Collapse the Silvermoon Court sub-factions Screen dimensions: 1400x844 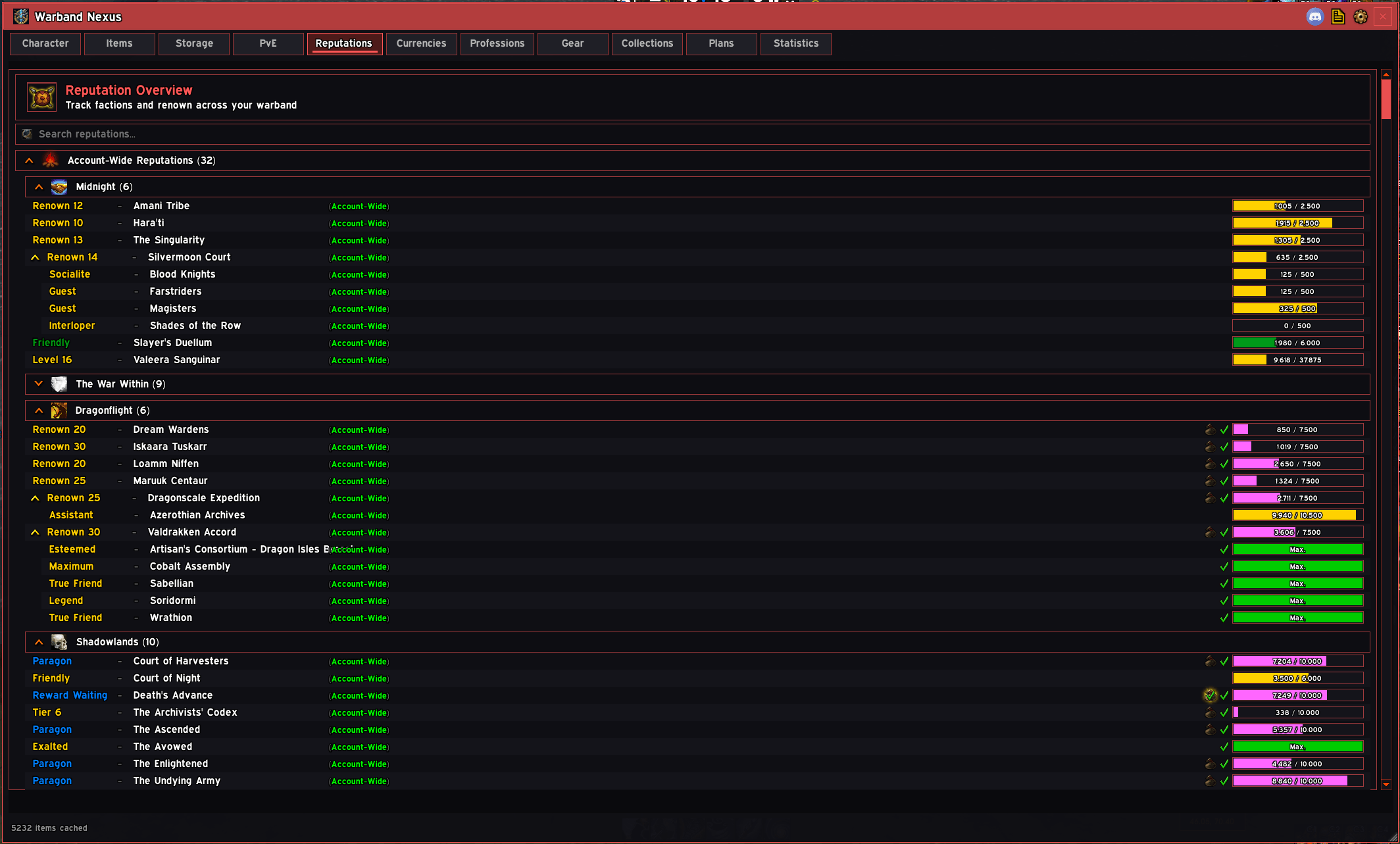pyautogui.click(x=35, y=257)
